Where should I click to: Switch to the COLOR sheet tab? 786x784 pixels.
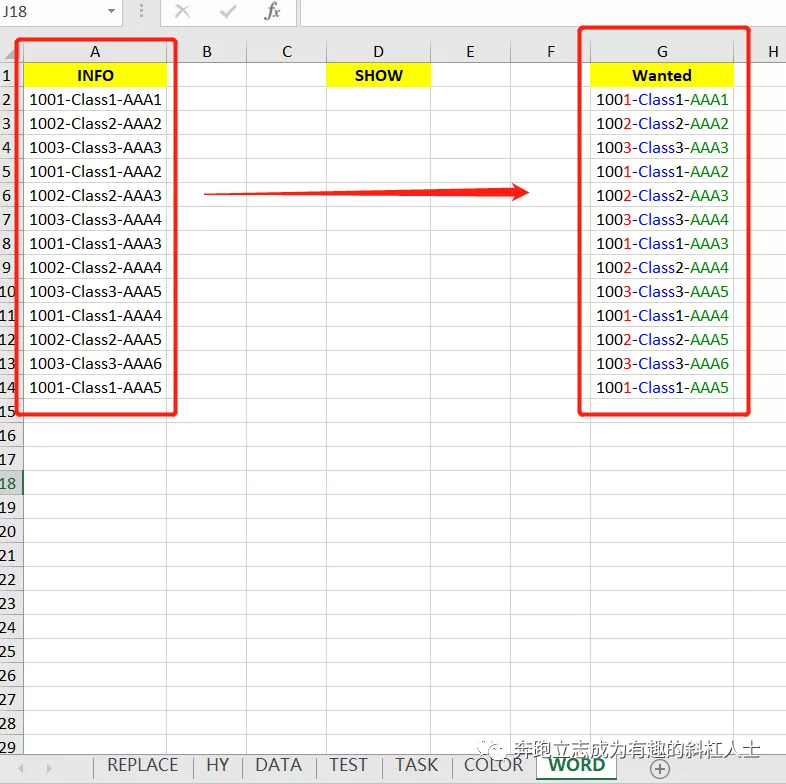[x=493, y=765]
